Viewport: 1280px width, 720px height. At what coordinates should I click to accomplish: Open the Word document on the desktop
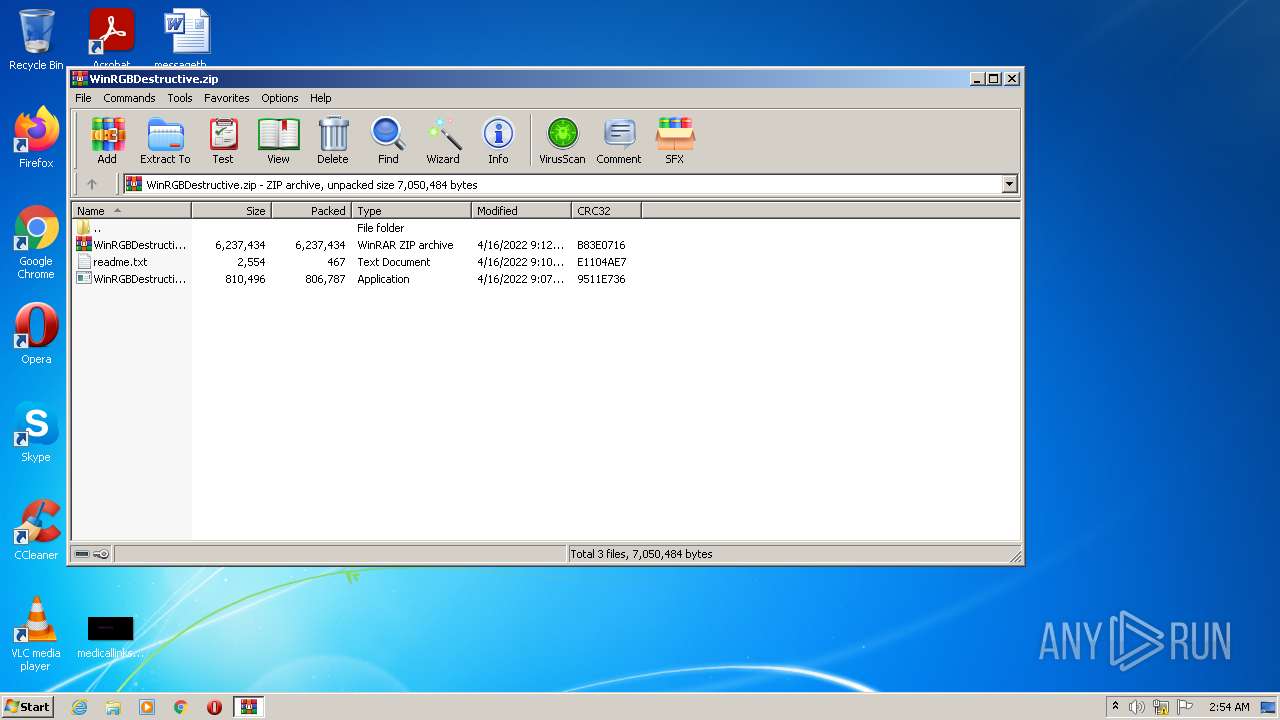tap(187, 40)
